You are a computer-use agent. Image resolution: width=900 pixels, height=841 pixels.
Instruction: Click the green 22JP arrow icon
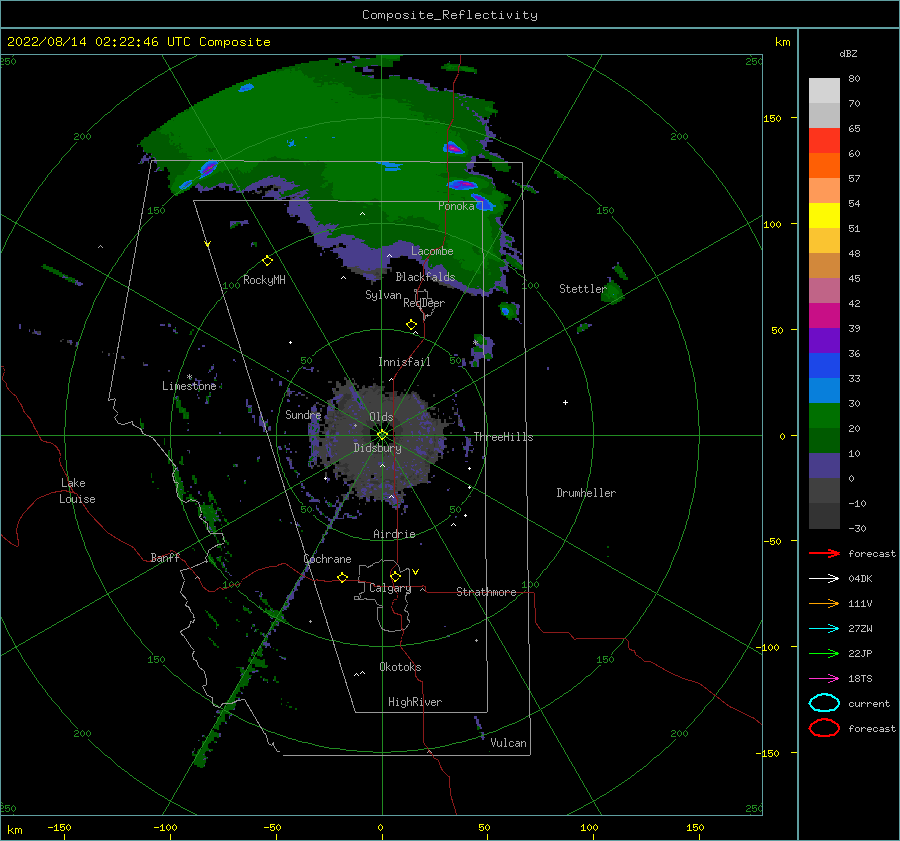[824, 653]
